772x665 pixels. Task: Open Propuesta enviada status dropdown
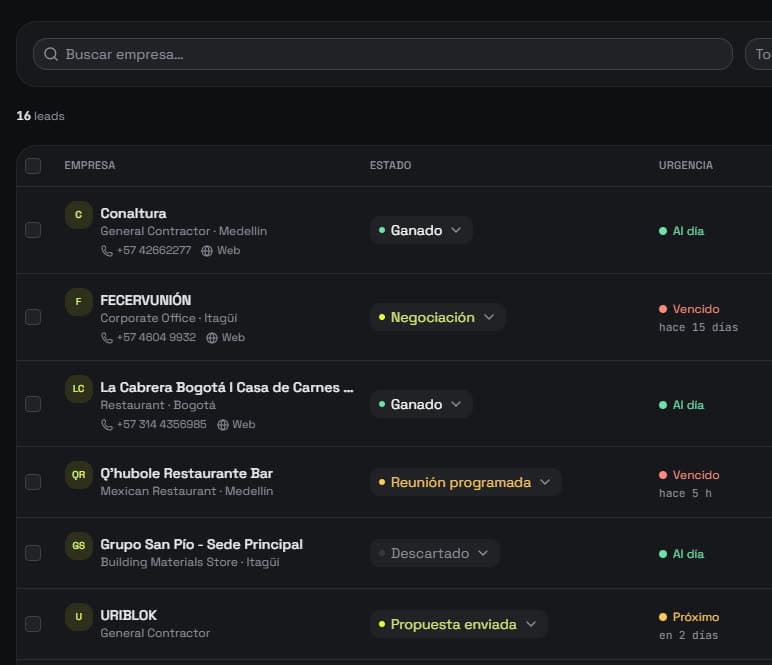pos(458,624)
